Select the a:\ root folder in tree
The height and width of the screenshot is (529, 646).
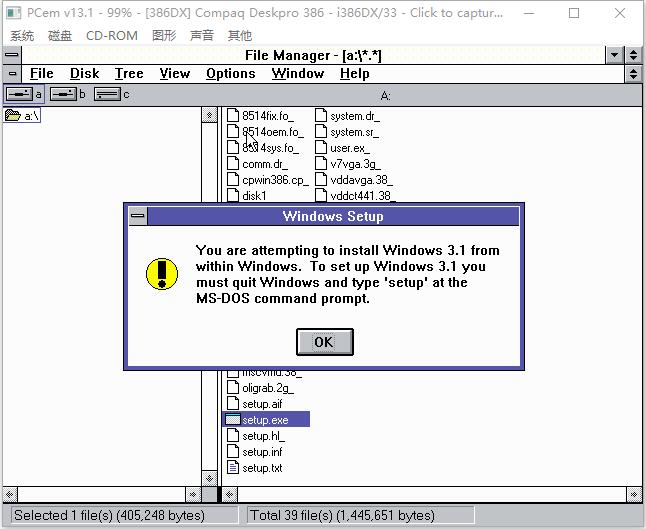point(23,116)
